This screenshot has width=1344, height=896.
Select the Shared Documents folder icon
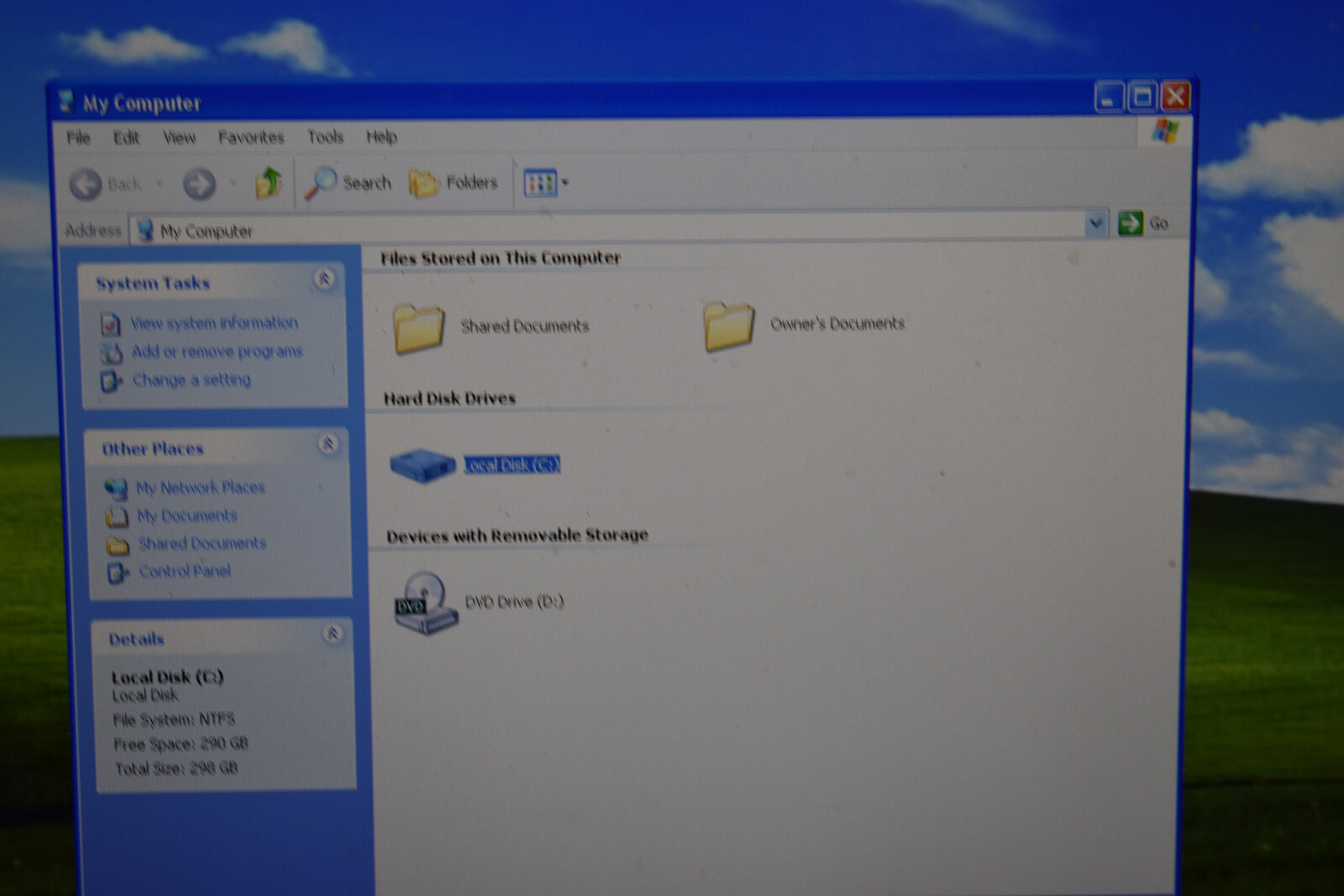418,327
